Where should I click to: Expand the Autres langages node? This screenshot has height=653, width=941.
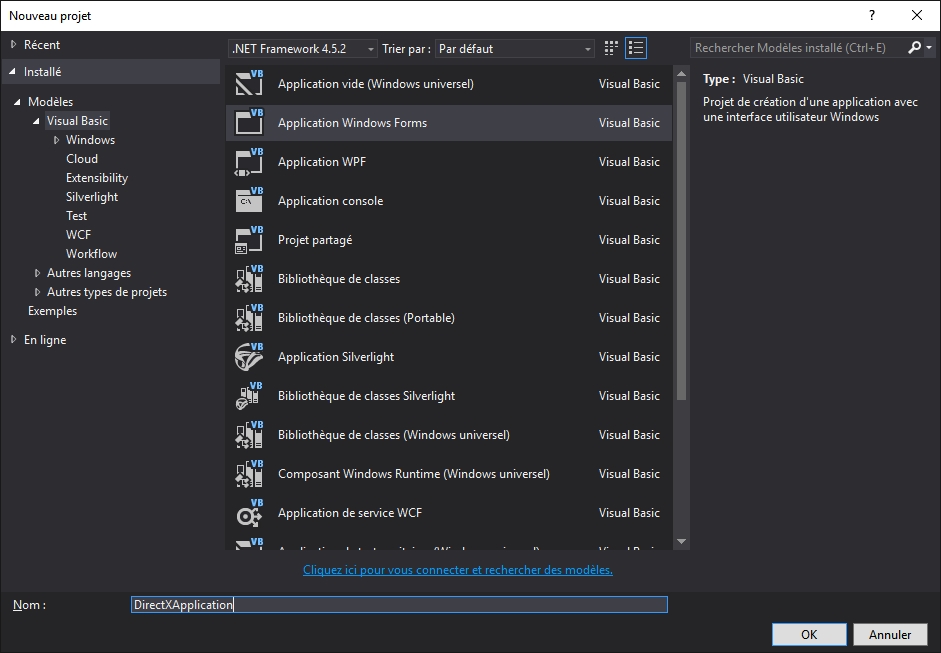click(37, 273)
